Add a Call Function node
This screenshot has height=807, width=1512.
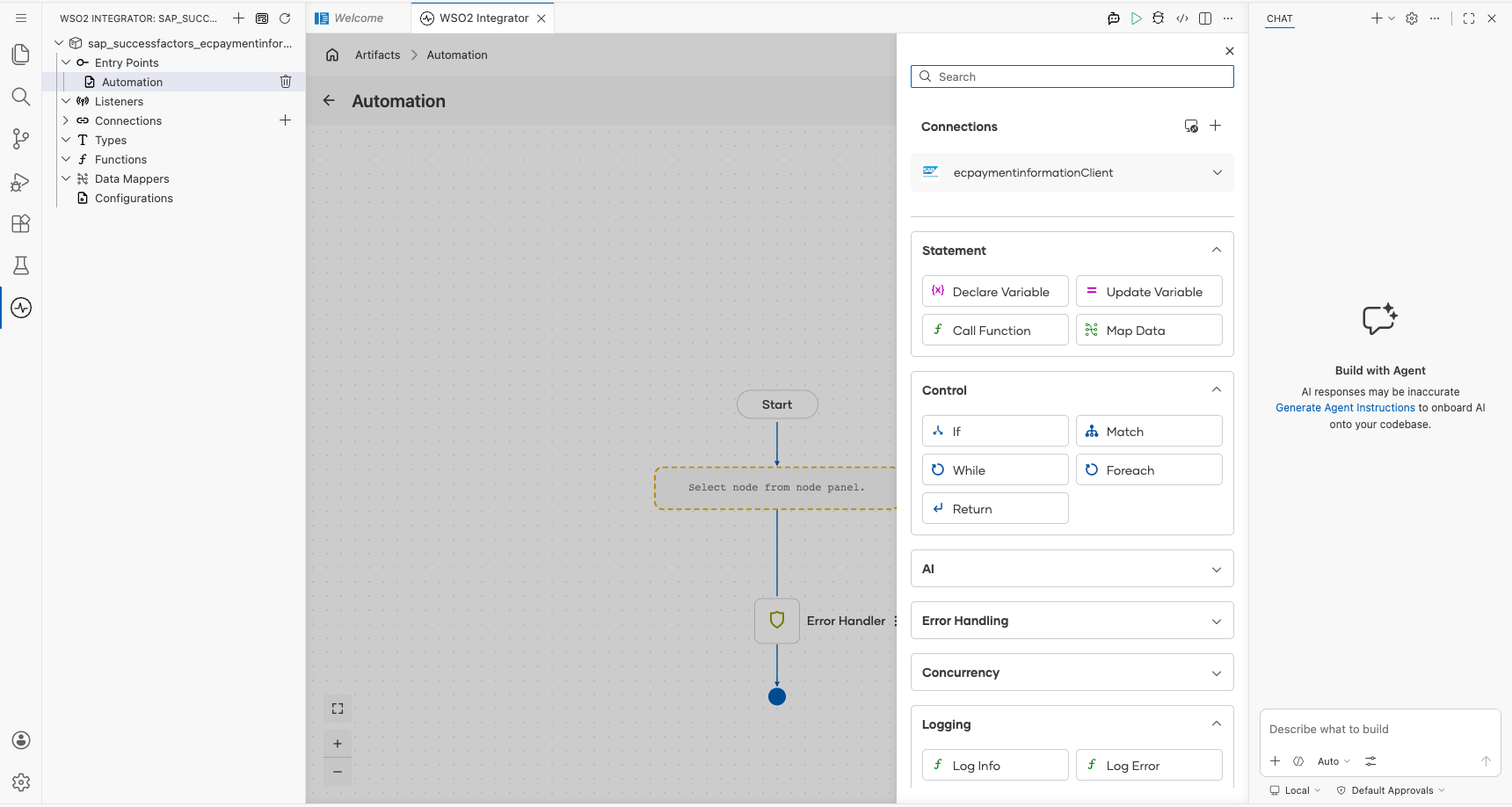[995, 330]
